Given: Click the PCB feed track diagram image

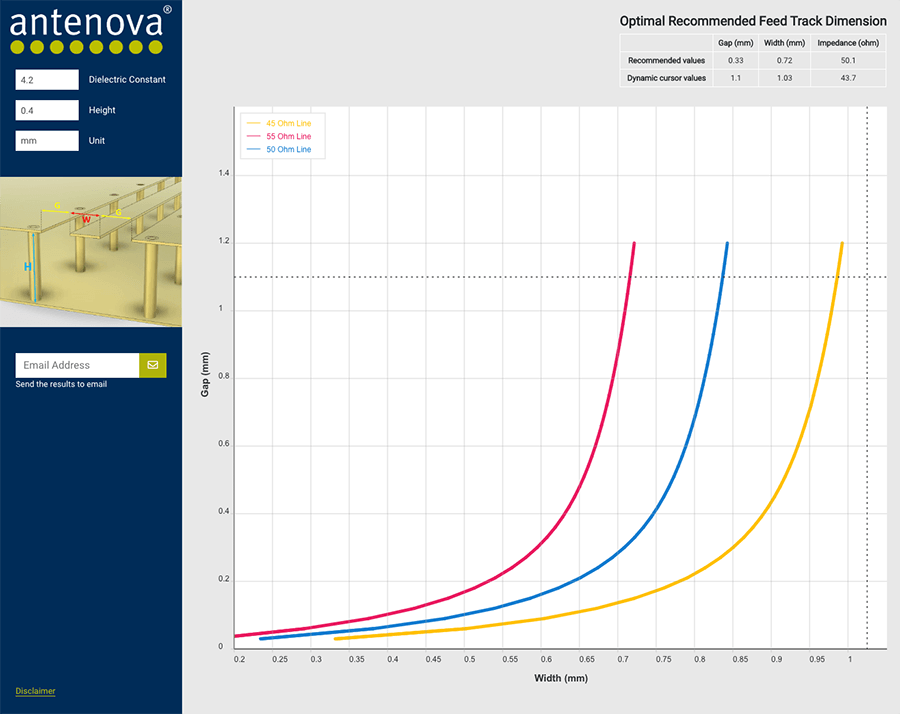Looking at the screenshot, I should (91, 252).
